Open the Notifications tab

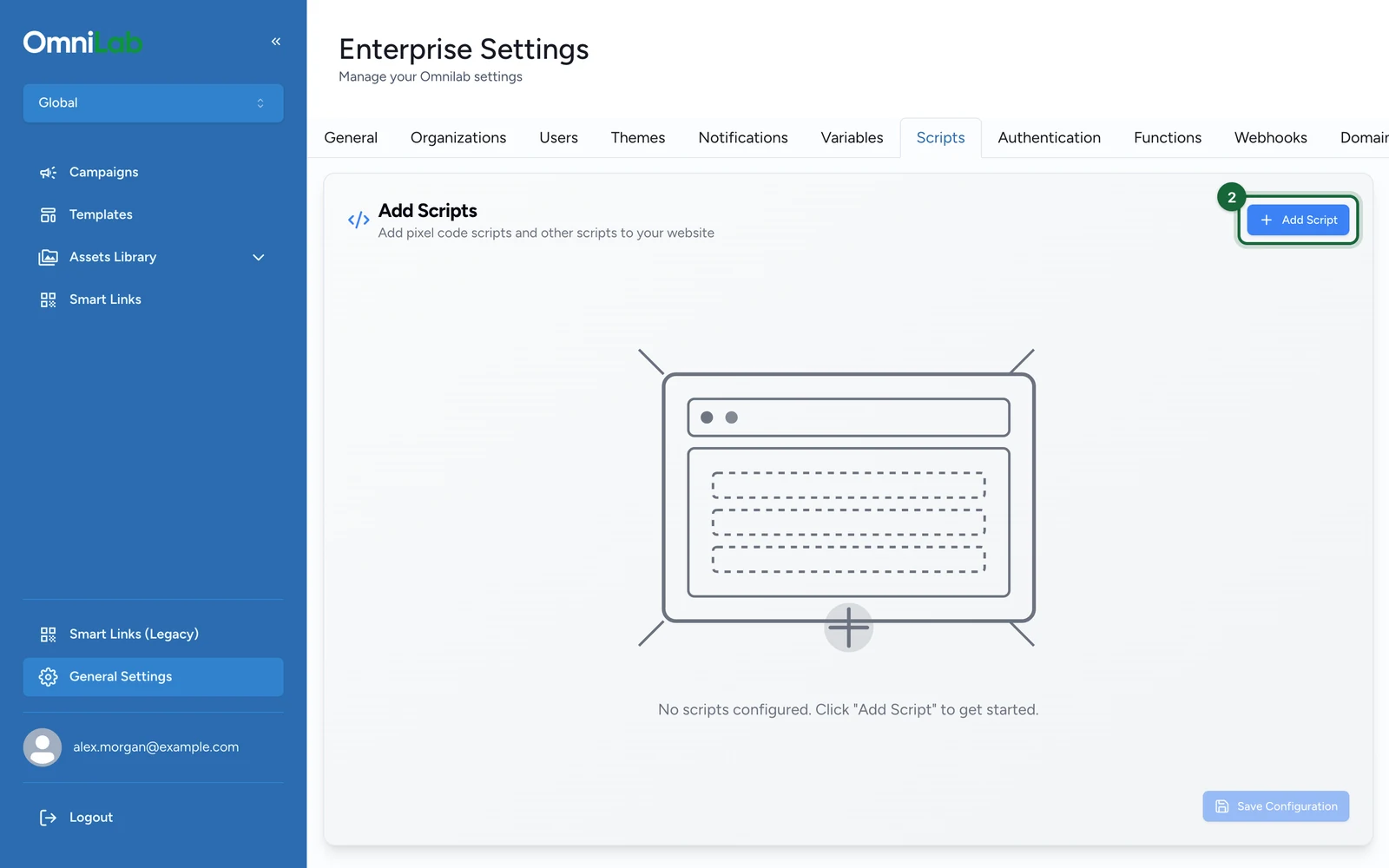click(743, 138)
